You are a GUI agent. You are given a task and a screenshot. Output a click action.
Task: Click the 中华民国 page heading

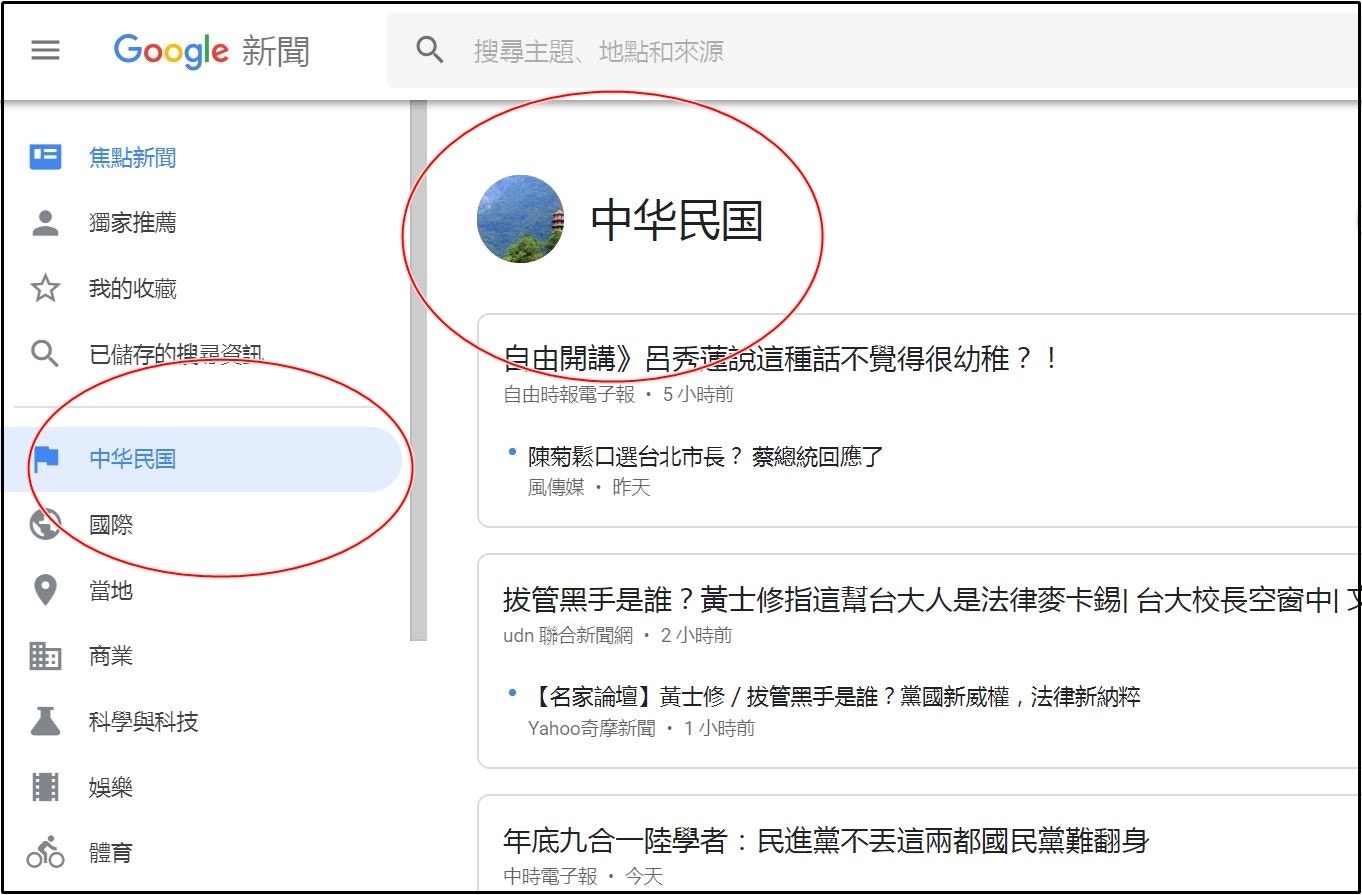pos(677,221)
